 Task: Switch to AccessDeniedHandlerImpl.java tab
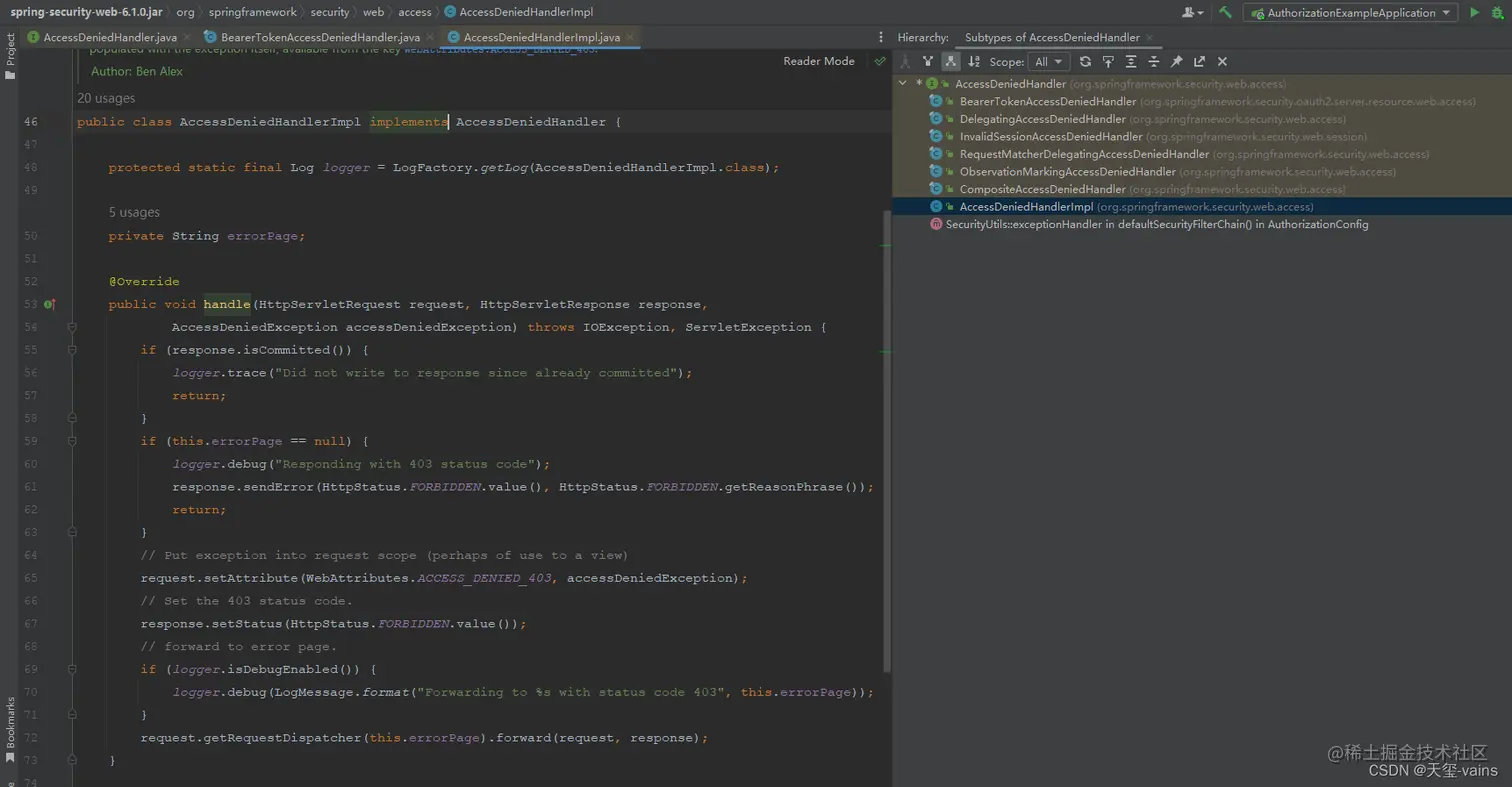coord(542,37)
